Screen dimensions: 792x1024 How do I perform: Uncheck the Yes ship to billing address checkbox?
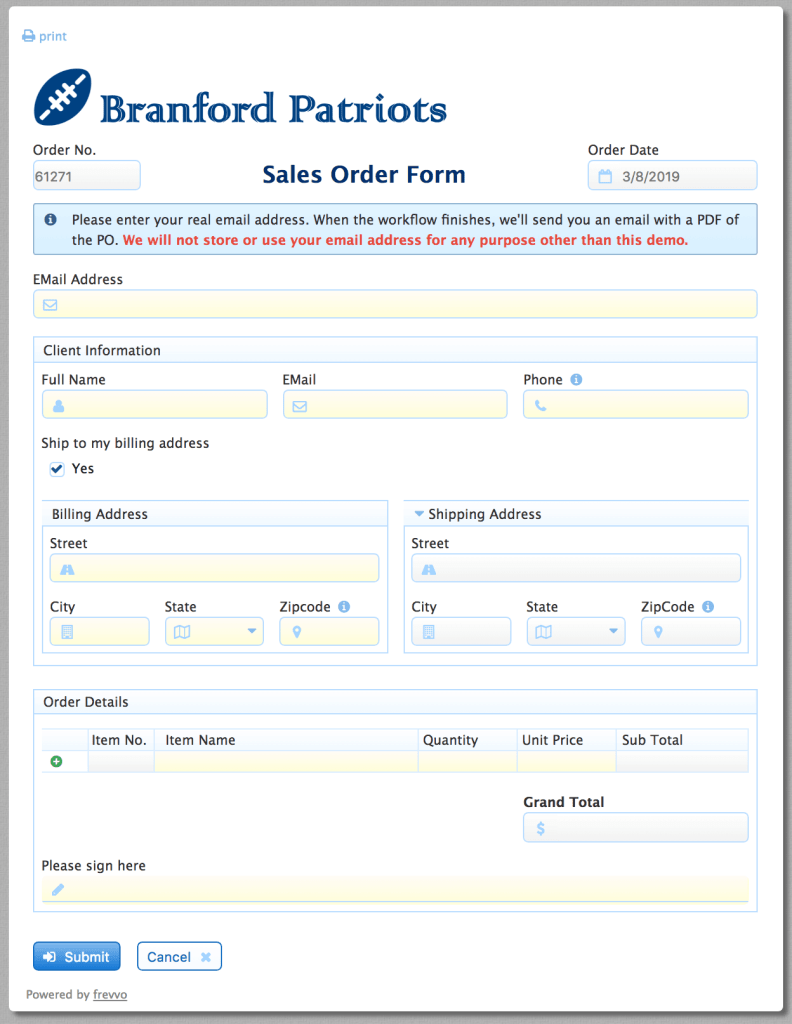[x=57, y=469]
